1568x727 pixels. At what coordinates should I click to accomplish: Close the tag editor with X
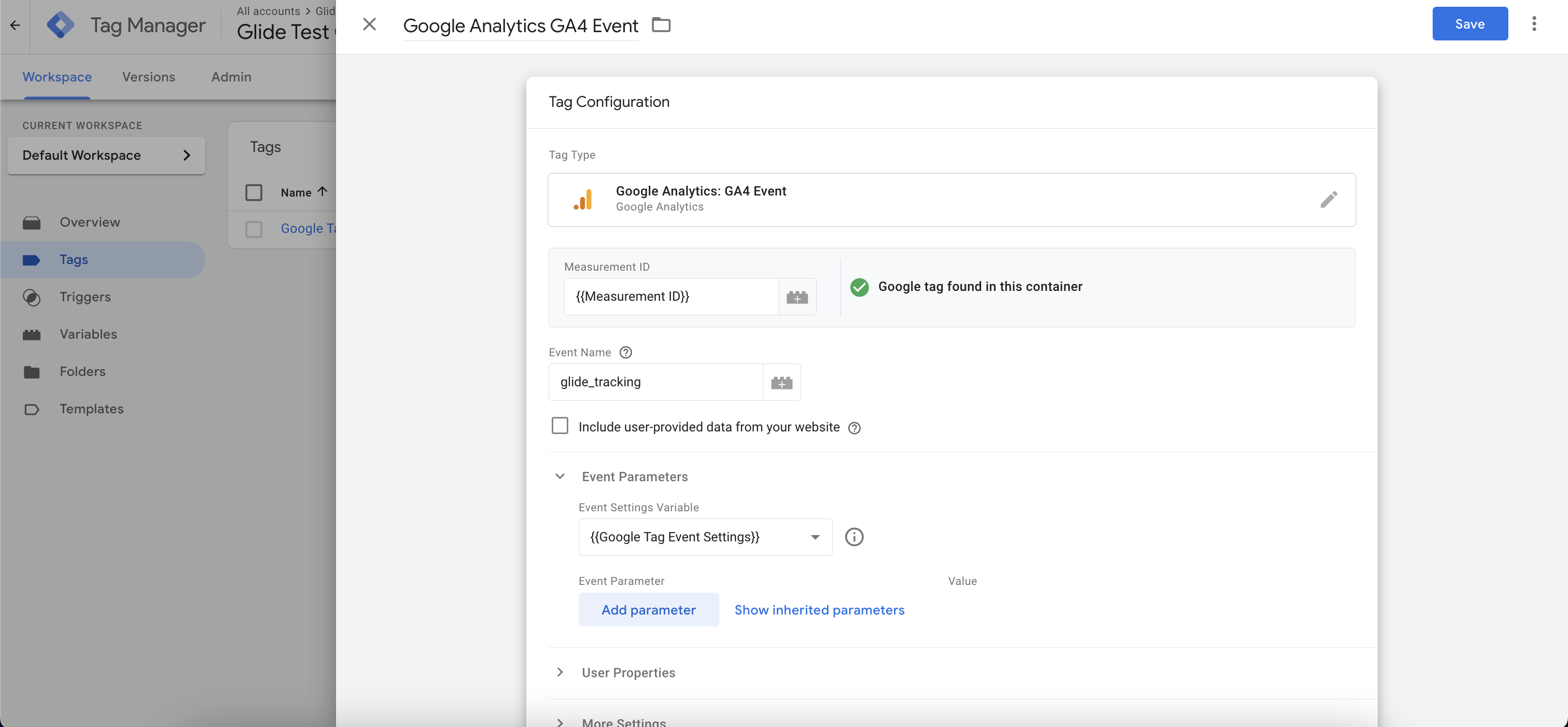click(x=369, y=24)
